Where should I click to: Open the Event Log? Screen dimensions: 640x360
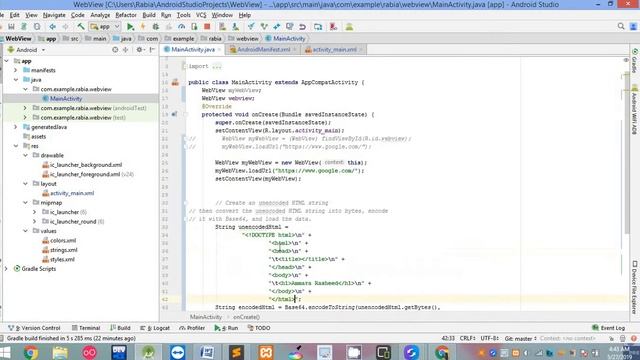[x=608, y=328]
